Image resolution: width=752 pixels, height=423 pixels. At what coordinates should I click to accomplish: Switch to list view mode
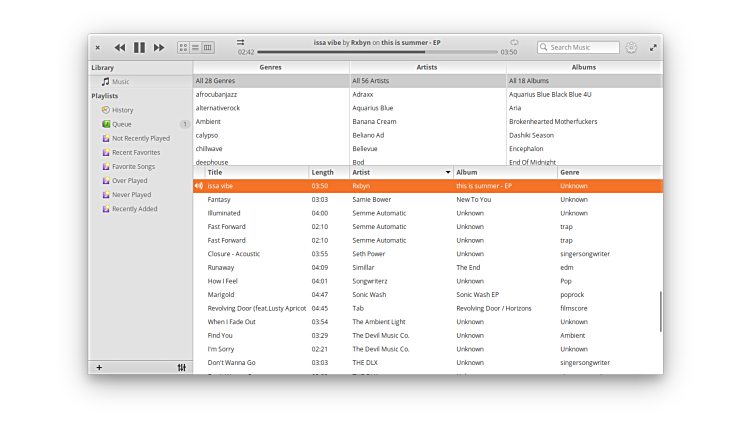[x=196, y=47]
